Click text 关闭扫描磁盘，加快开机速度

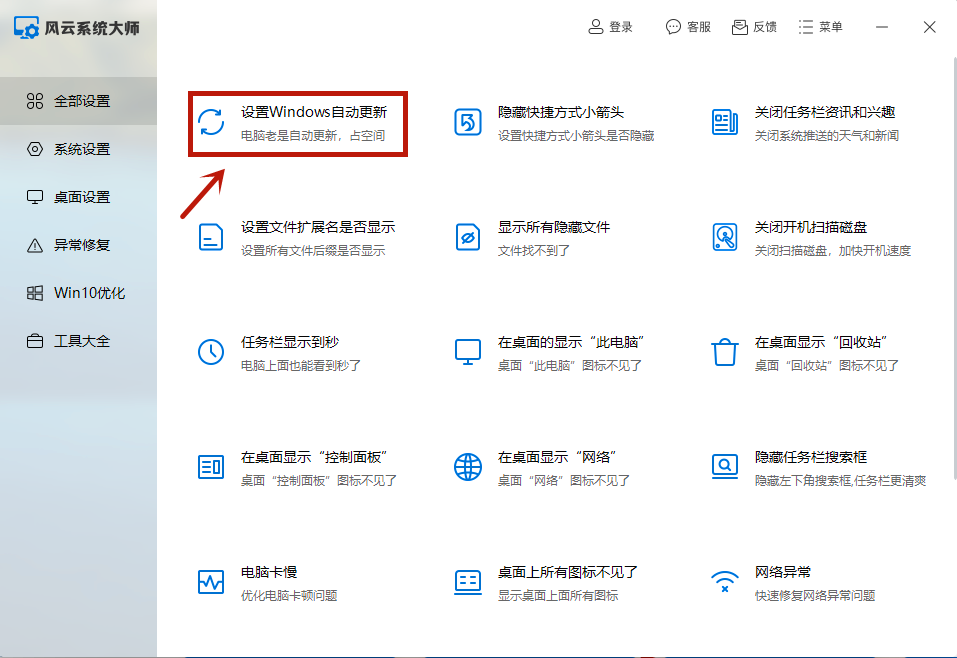tap(833, 250)
